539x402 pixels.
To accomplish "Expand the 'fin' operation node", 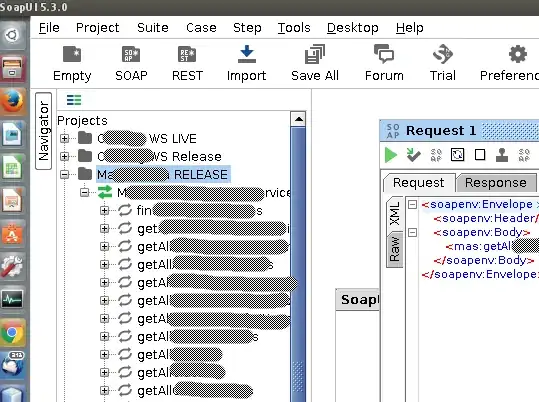I will point(104,210).
